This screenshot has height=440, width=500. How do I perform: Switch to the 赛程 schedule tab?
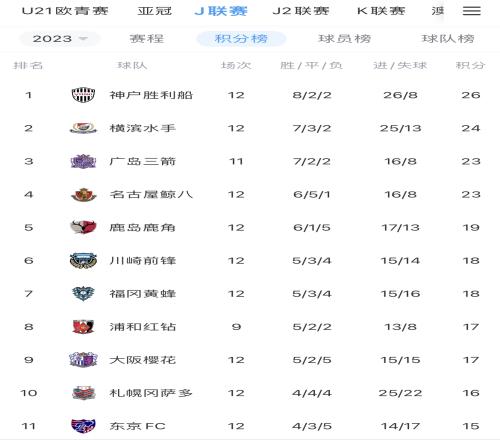pyautogui.click(x=147, y=39)
